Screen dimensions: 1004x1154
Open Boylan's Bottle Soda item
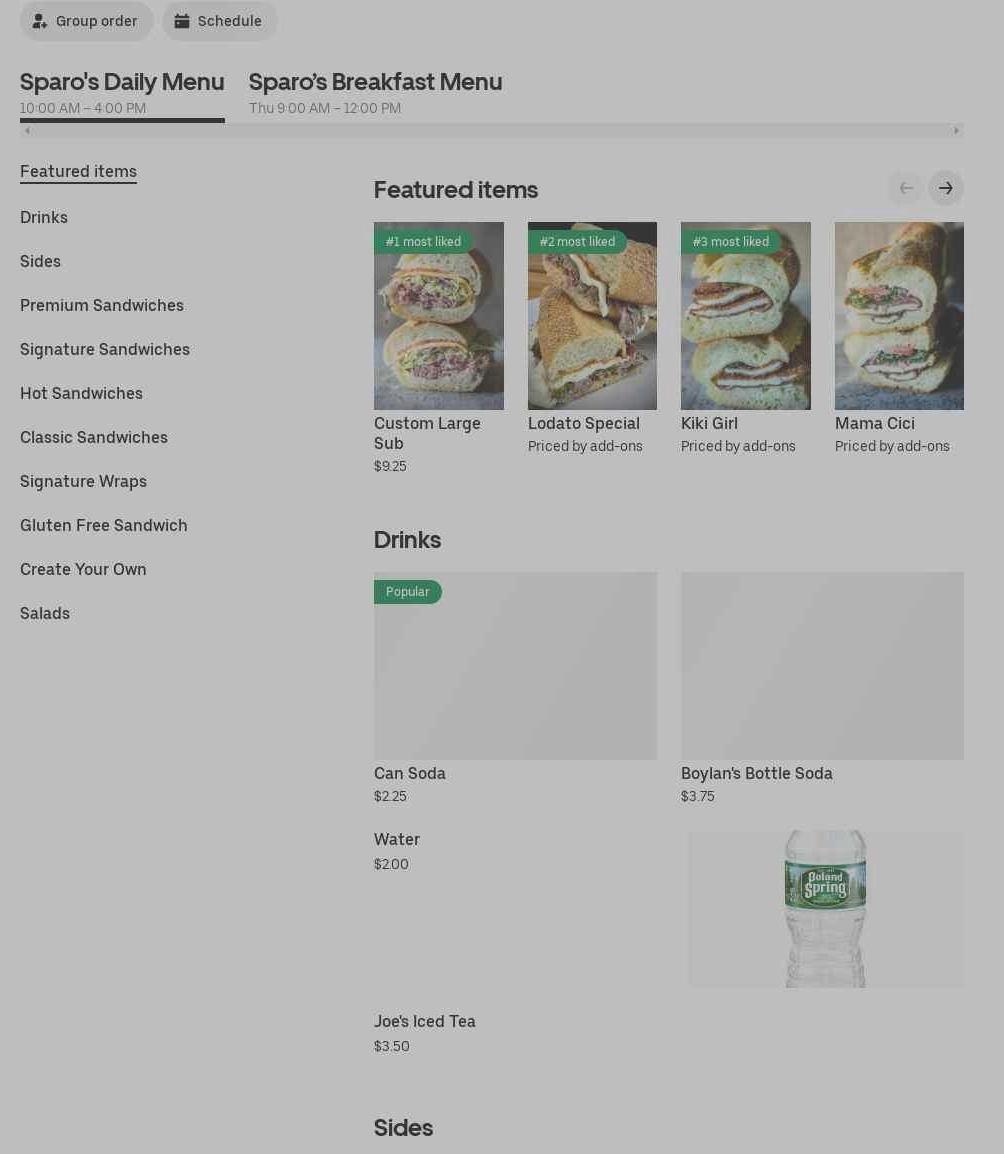pyautogui.click(x=822, y=688)
